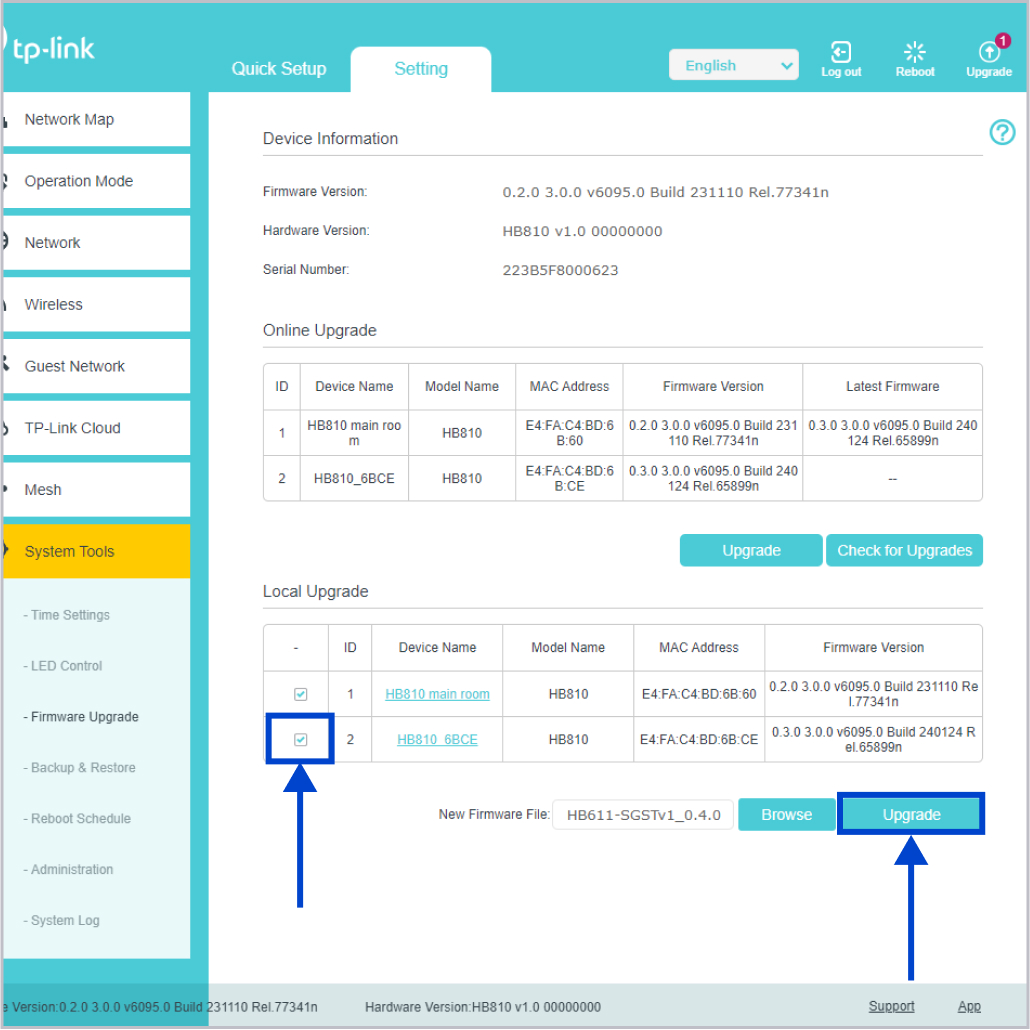Image resolution: width=1030 pixels, height=1030 pixels.
Task: Open Network Map in sidebar
Action: [x=96, y=120]
